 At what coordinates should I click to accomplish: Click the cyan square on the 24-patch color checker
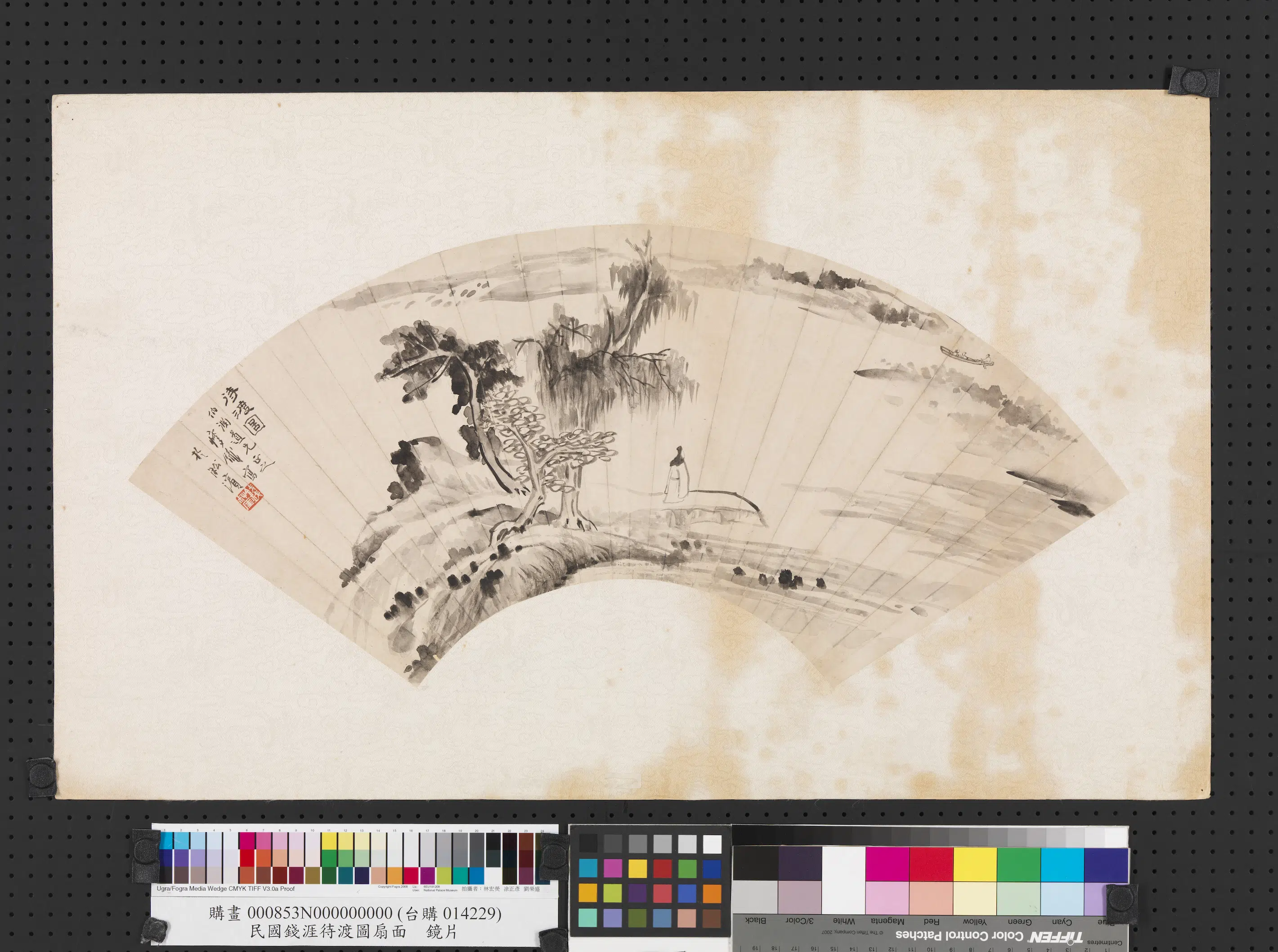pyautogui.click(x=588, y=868)
